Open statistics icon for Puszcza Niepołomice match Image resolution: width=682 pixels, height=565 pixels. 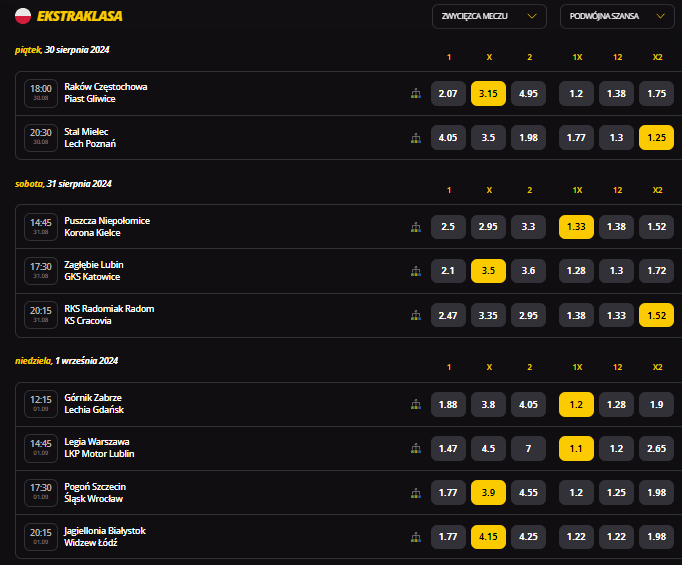click(415, 227)
